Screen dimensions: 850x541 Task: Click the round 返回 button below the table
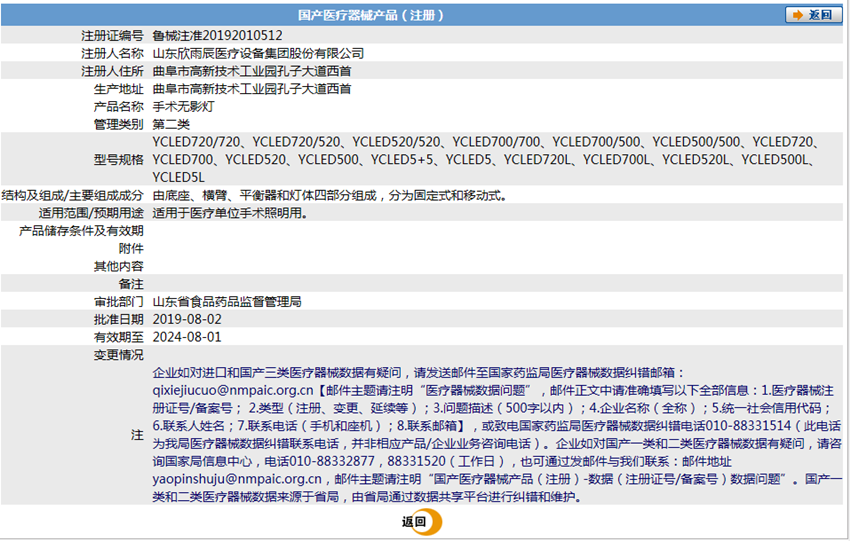(x=422, y=522)
